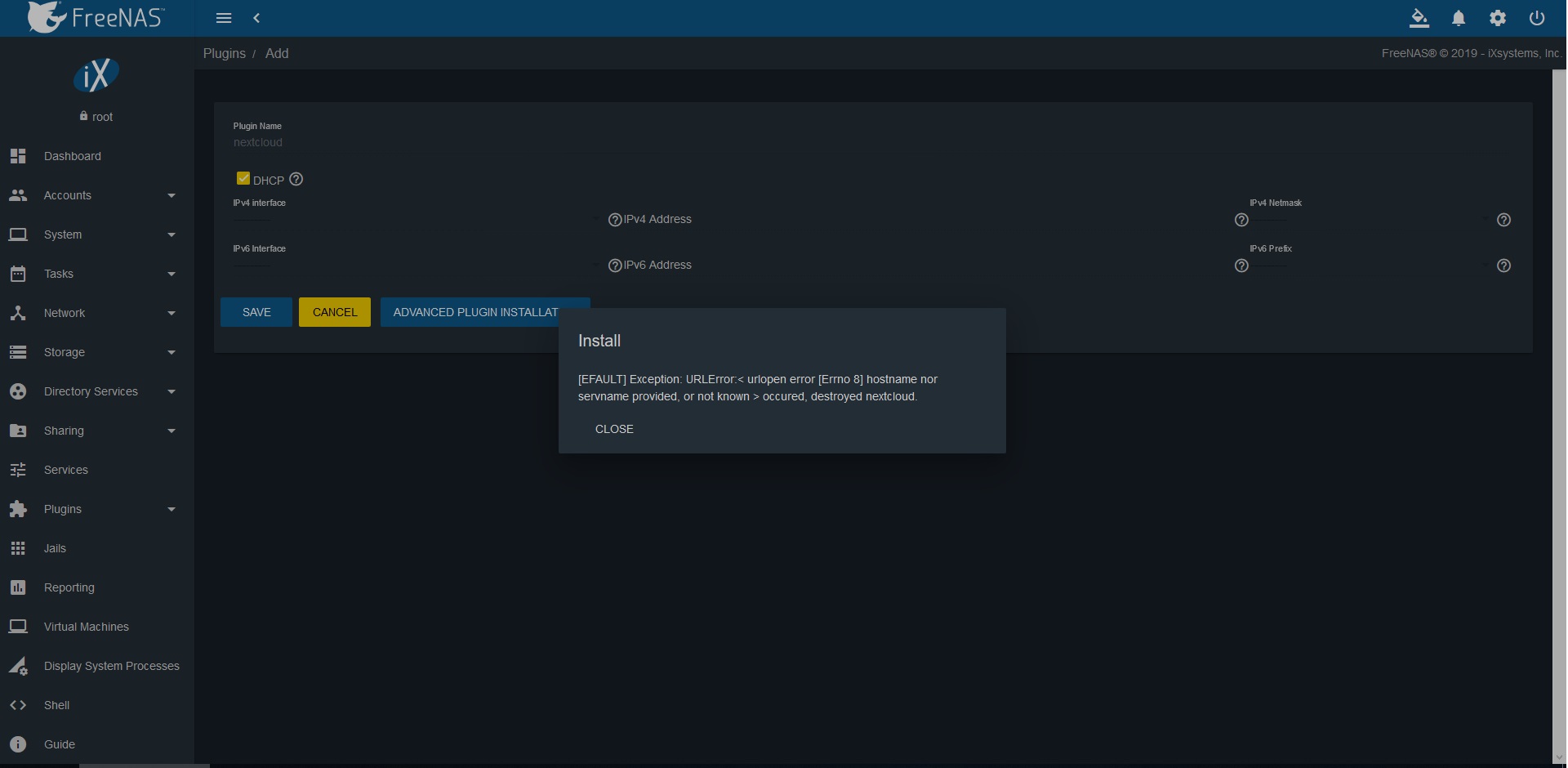Show help for IPv4 interface
1568x768 pixels.
(x=615, y=220)
